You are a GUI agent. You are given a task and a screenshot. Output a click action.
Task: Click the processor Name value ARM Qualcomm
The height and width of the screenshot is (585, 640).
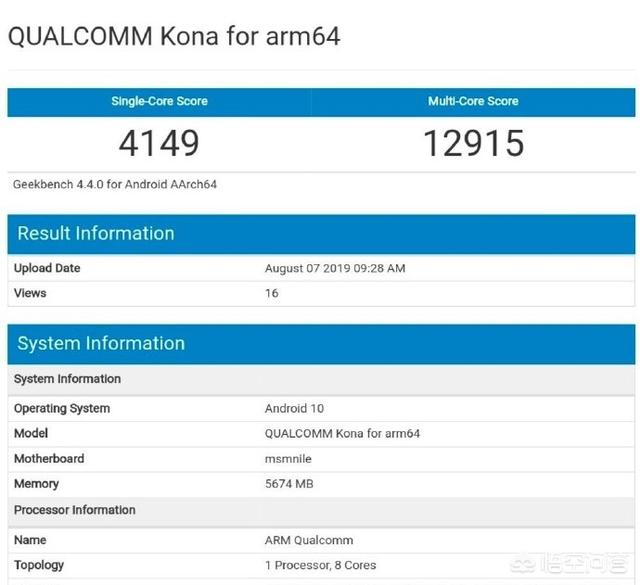(309, 540)
